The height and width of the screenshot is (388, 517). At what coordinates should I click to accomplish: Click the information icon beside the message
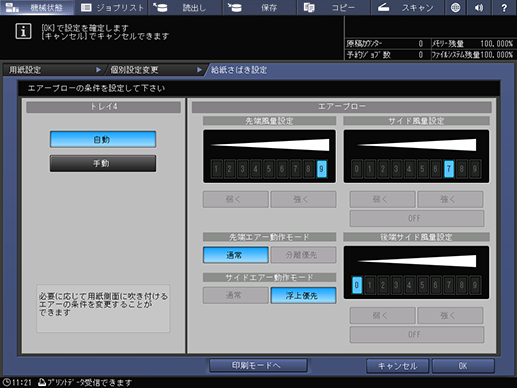point(23,31)
